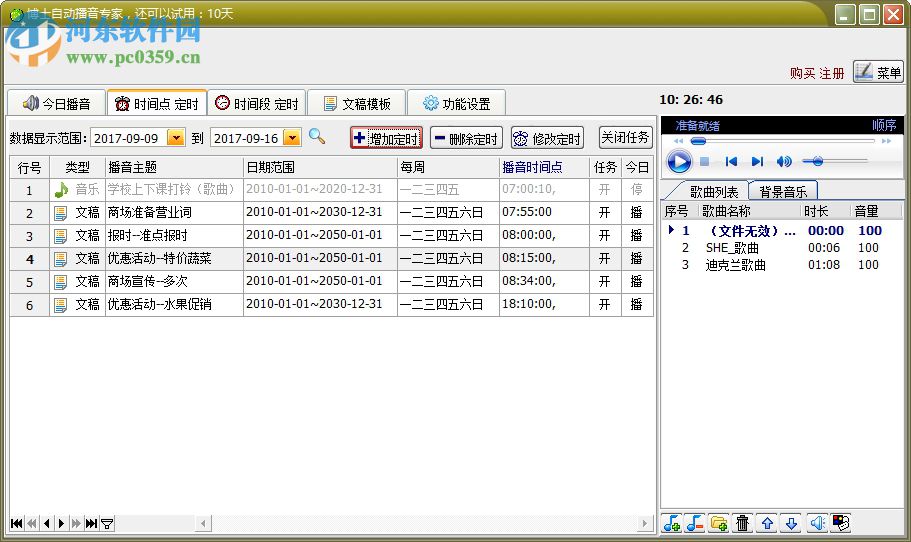Switch to the 今日播音 tab
The image size is (911, 542).
[x=56, y=103]
